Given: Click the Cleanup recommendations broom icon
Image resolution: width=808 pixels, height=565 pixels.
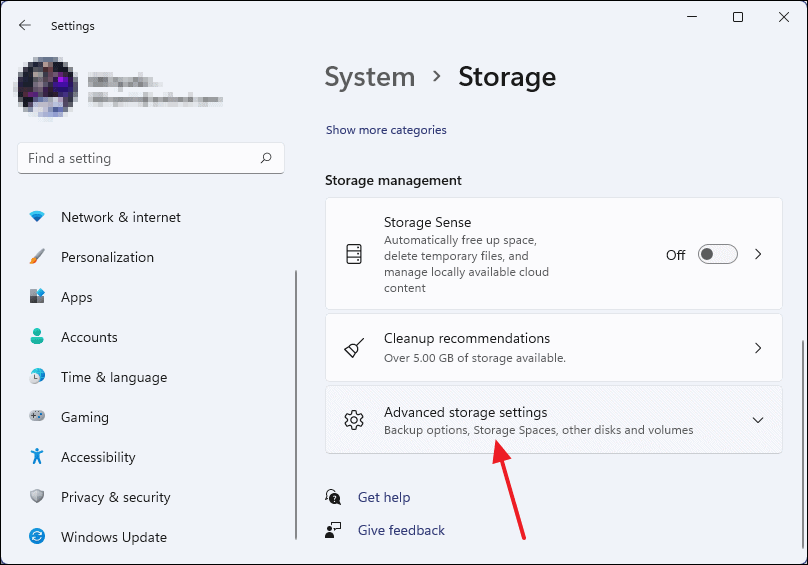Looking at the screenshot, I should (x=354, y=348).
